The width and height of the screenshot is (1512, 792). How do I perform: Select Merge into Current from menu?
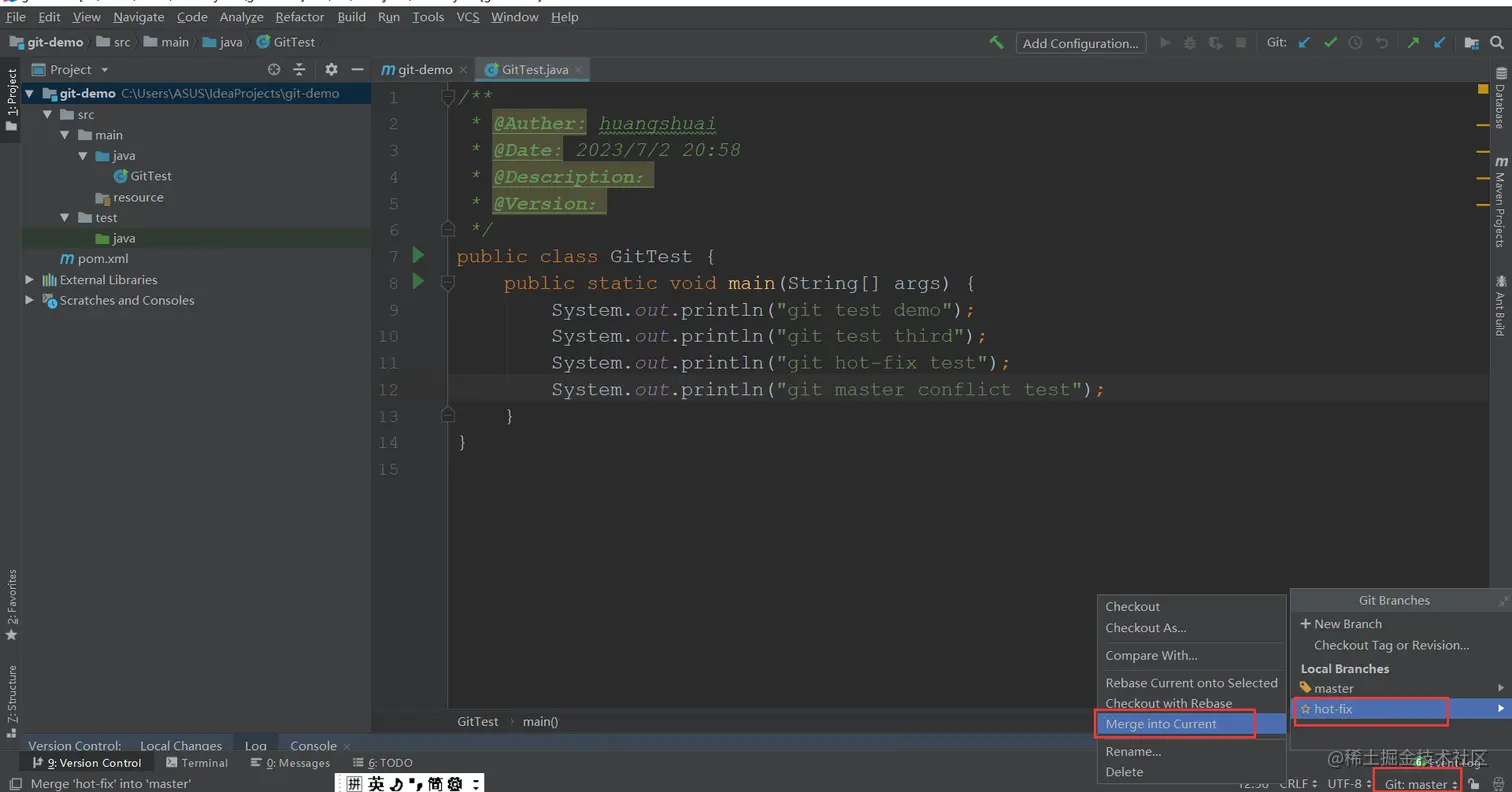[1191, 724]
